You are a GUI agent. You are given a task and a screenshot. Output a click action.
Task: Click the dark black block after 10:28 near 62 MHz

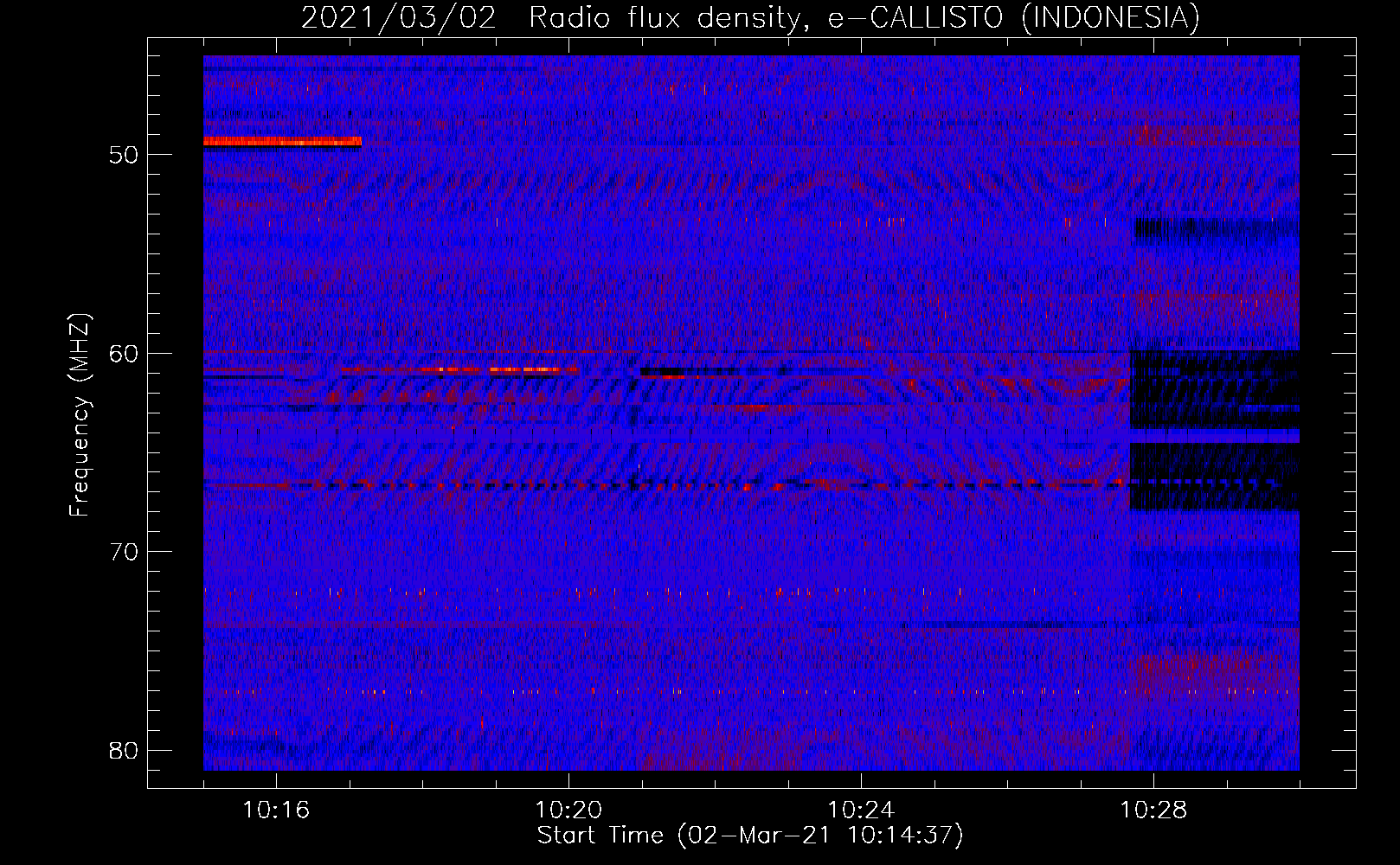click(1215, 389)
